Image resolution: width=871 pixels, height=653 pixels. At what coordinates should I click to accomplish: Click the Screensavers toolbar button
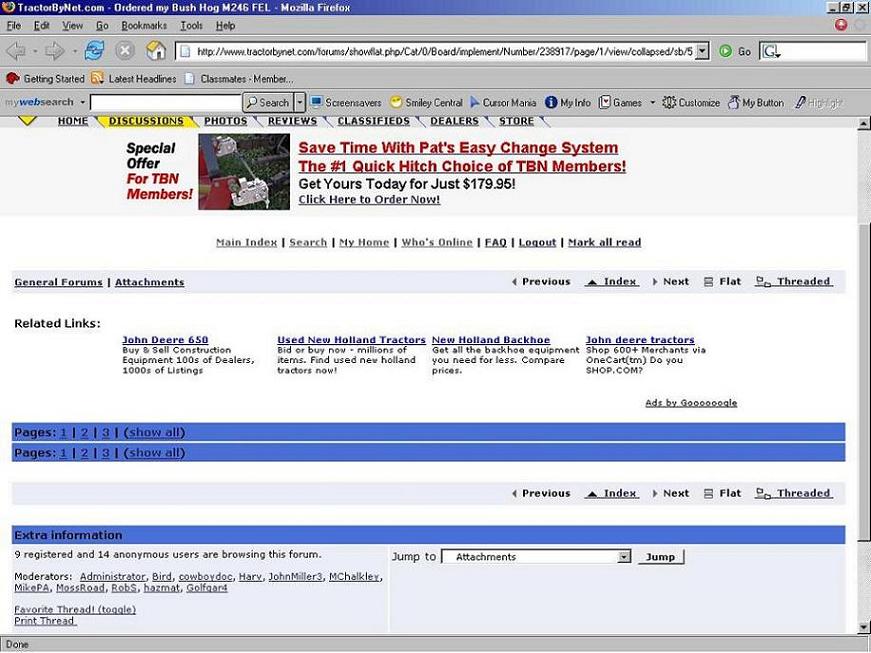(x=346, y=102)
